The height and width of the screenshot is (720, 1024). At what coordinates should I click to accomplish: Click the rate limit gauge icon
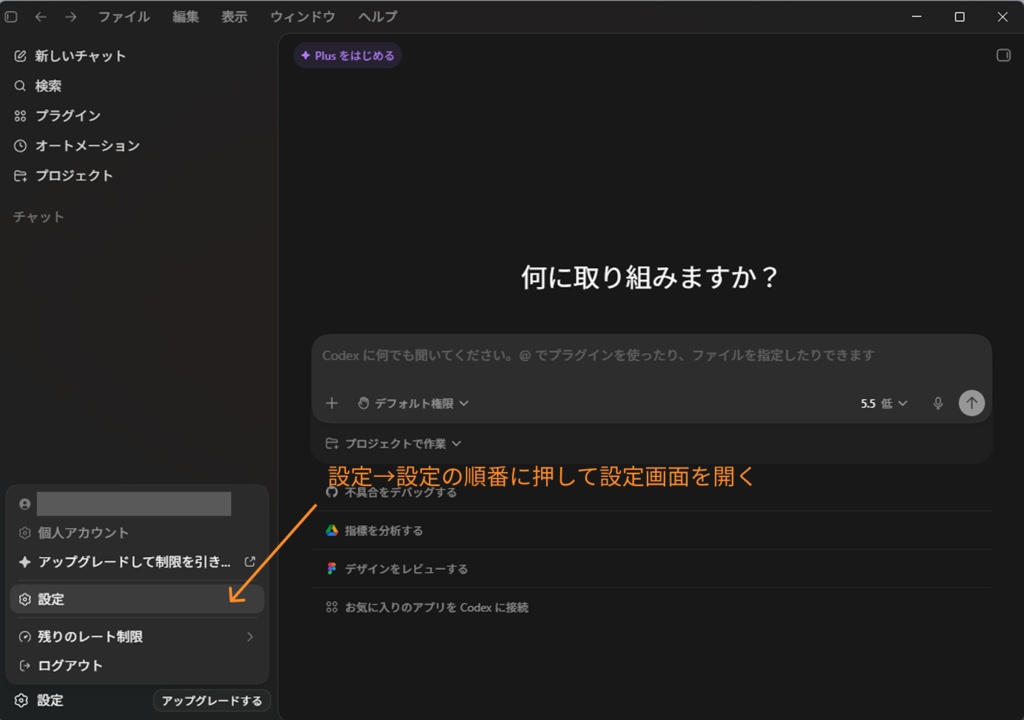tap(25, 636)
